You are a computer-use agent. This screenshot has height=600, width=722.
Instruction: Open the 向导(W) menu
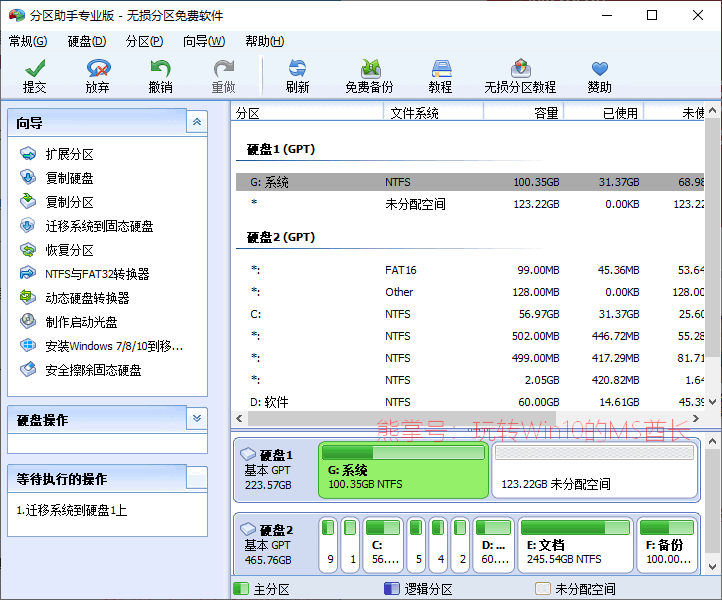[204, 41]
